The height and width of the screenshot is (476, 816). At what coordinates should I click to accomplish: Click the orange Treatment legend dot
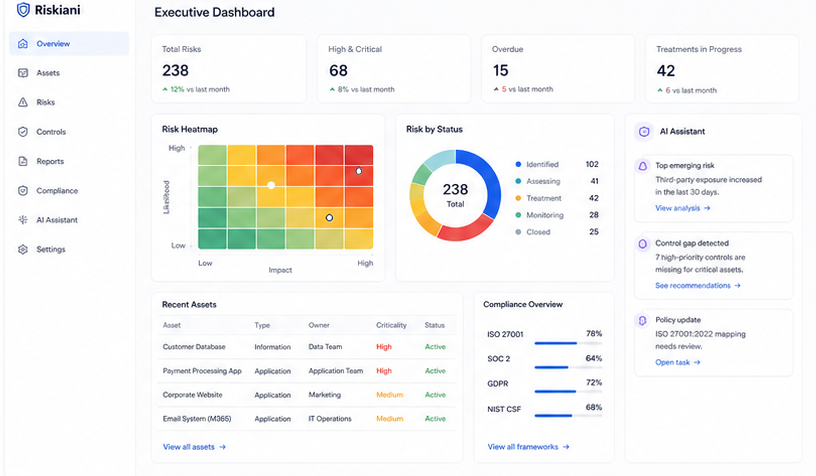pos(518,198)
